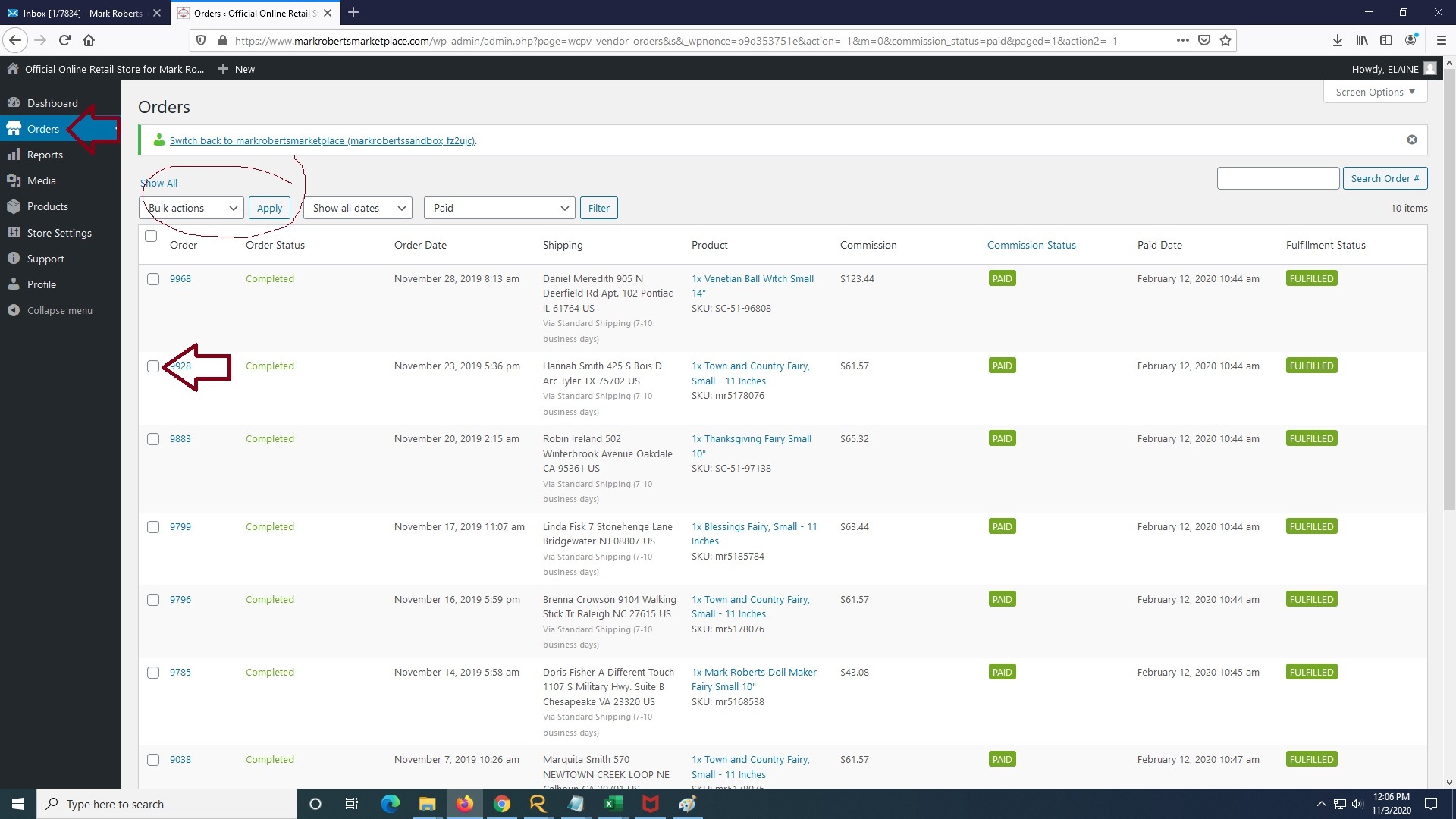Screen dimensions: 1456x819
Task: Add new item with the New plus icon
Action: [x=223, y=69]
